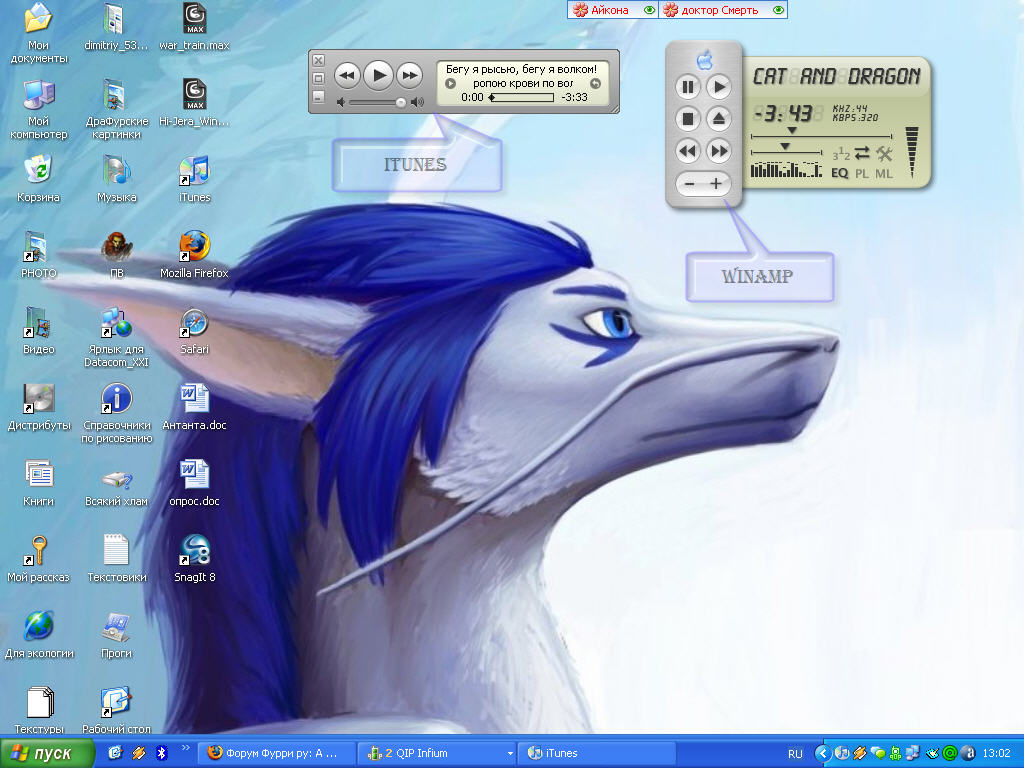Click fast-forward in the iTunes mini player

tap(409, 76)
